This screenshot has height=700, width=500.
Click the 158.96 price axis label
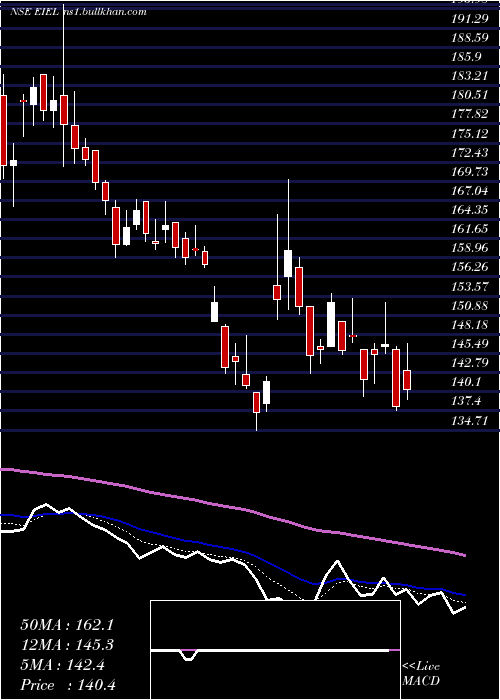(470, 249)
